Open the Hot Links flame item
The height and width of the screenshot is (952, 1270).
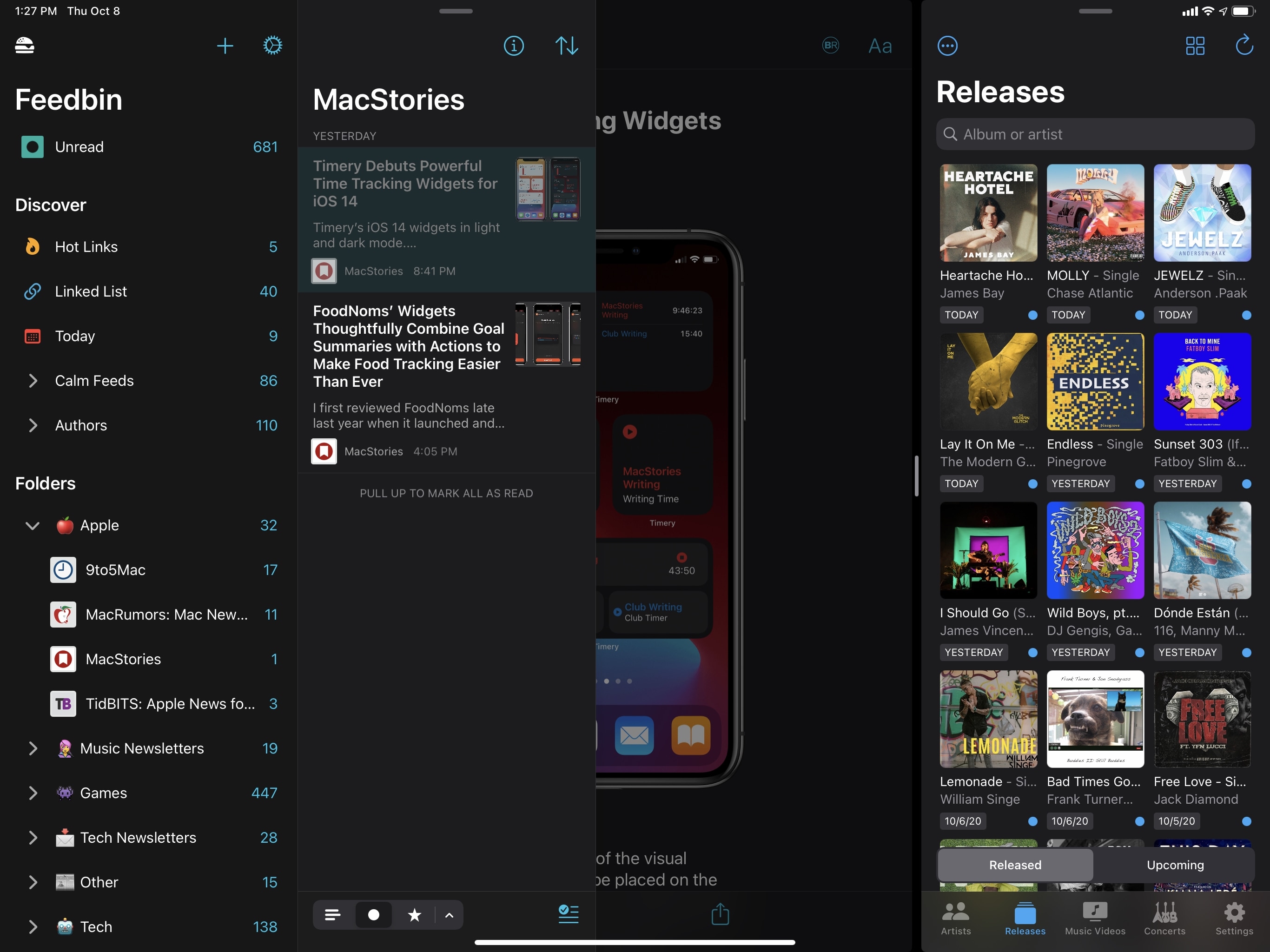click(x=149, y=247)
